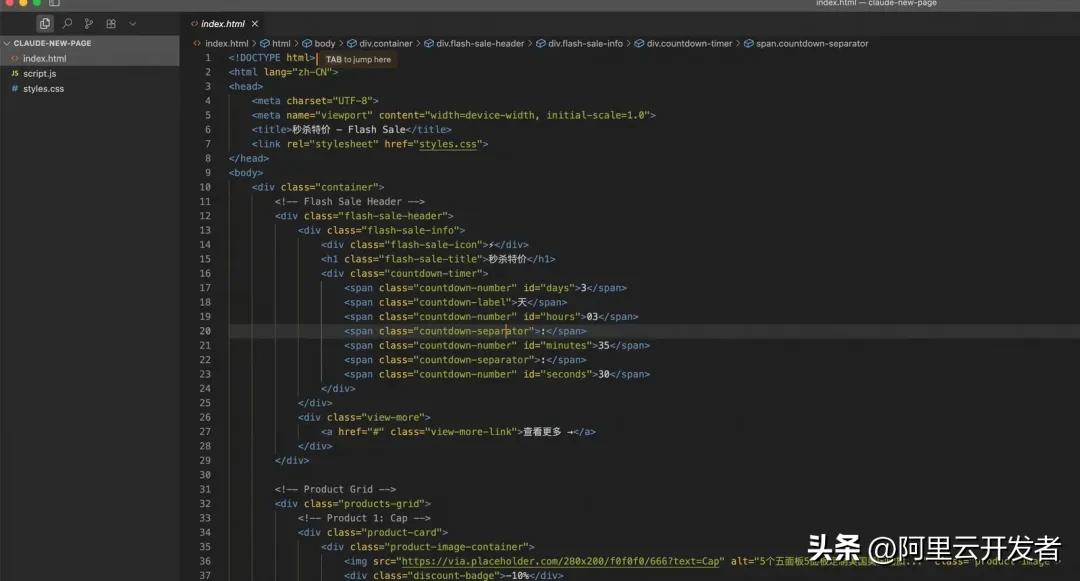Click the product-card div line
The image size is (1080, 581).
373,533
